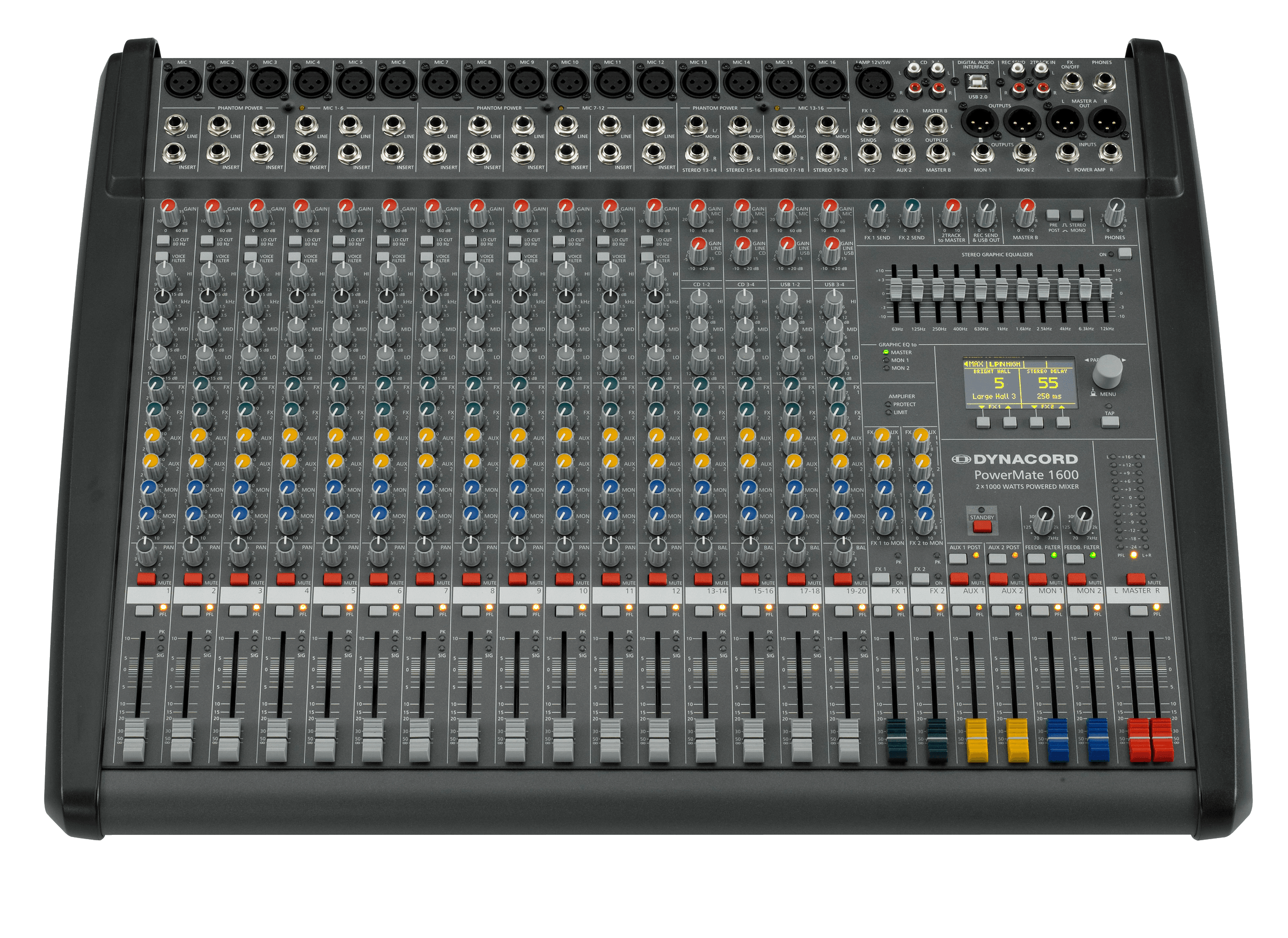Mute the AUX 1 bus
Image resolution: width=1288 pixels, height=938 pixels.
click(x=959, y=579)
